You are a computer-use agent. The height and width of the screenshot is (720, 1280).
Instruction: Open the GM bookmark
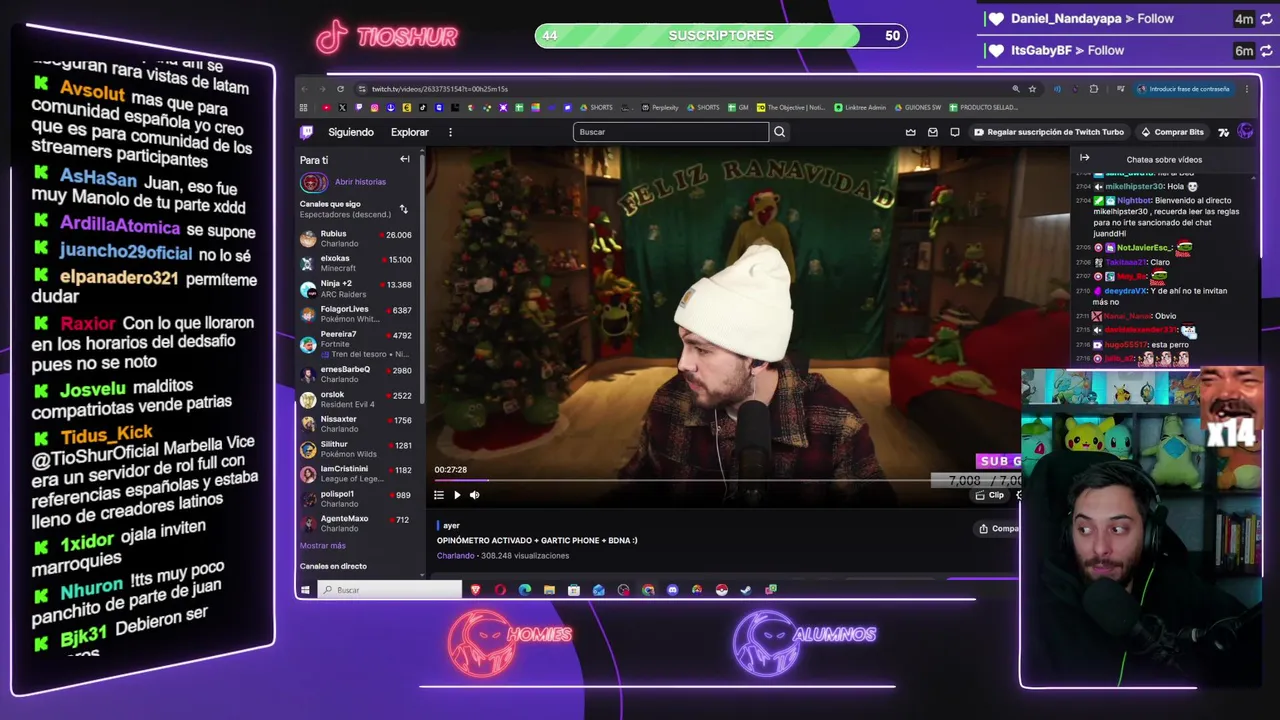coord(737,107)
